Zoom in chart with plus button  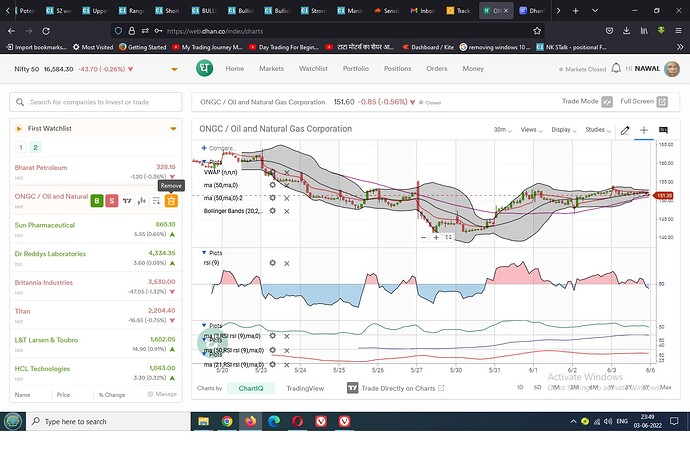click(x=436, y=237)
